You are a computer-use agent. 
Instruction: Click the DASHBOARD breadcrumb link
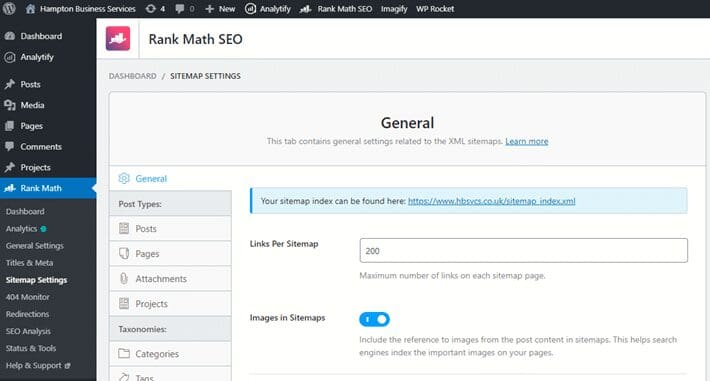132,76
